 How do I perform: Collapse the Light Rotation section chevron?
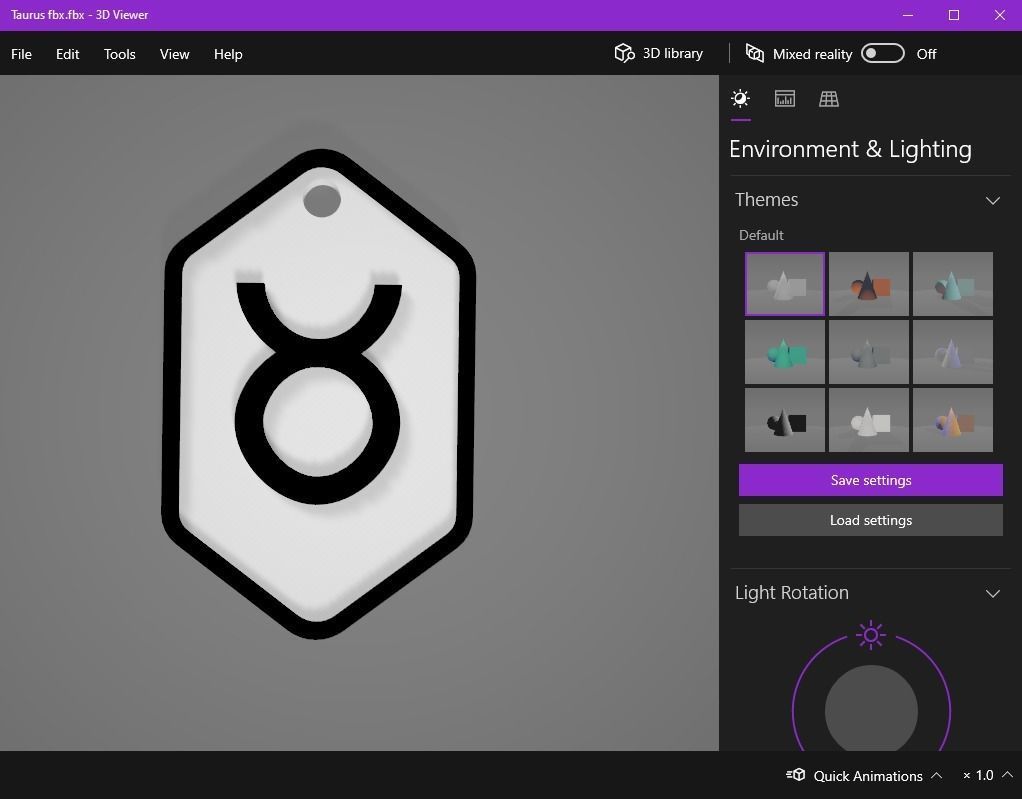(993, 594)
